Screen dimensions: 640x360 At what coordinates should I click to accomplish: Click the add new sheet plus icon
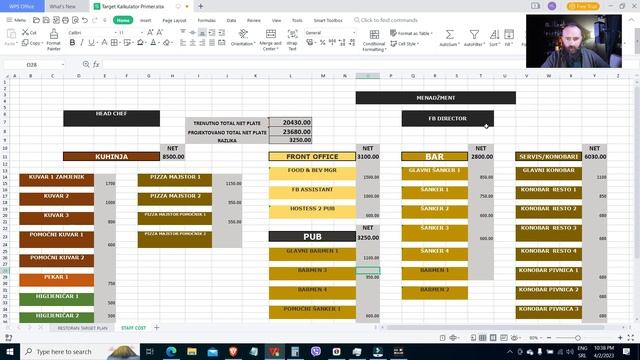coord(156,328)
